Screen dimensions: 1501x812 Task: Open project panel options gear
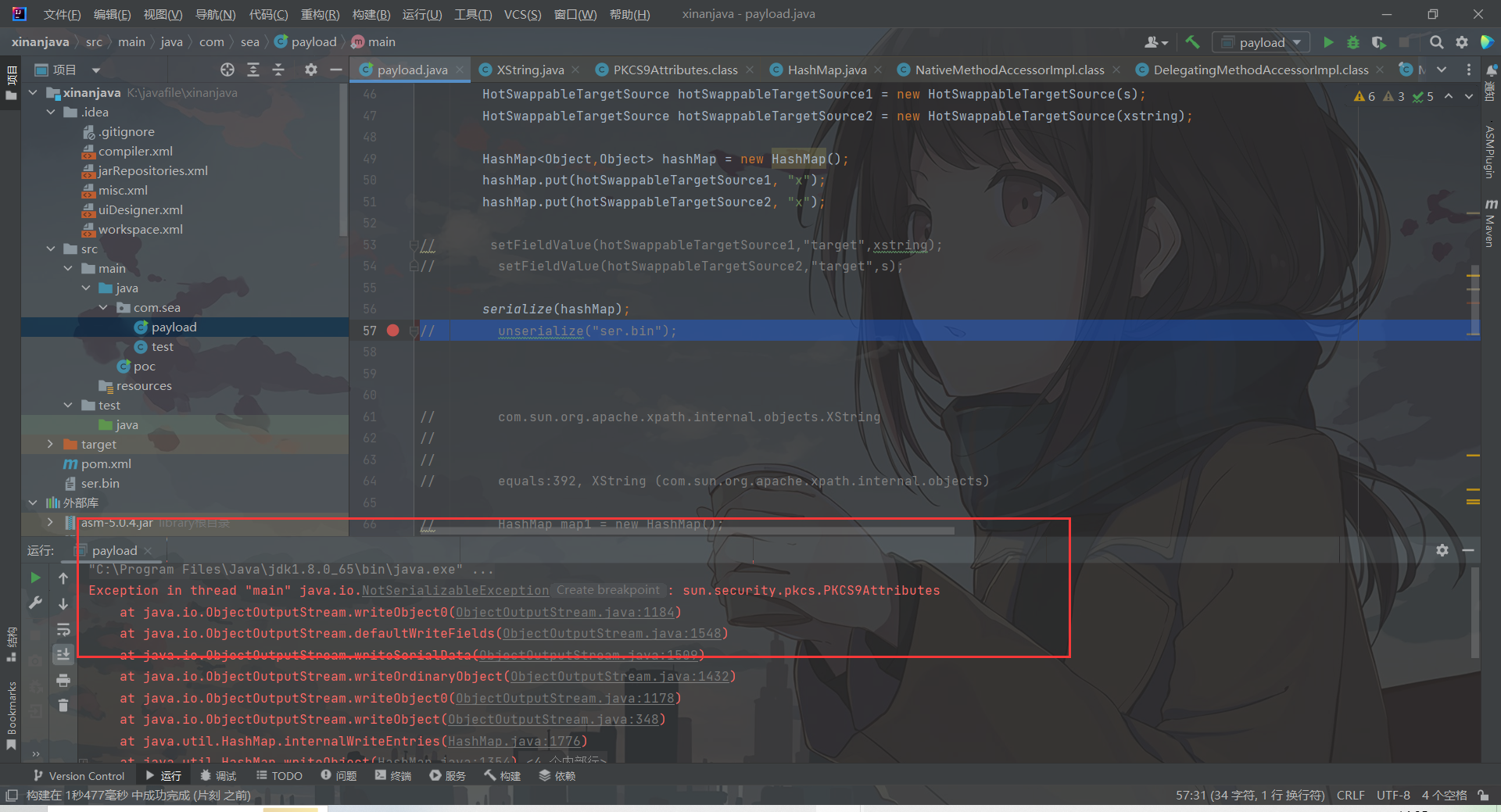pyautogui.click(x=311, y=70)
